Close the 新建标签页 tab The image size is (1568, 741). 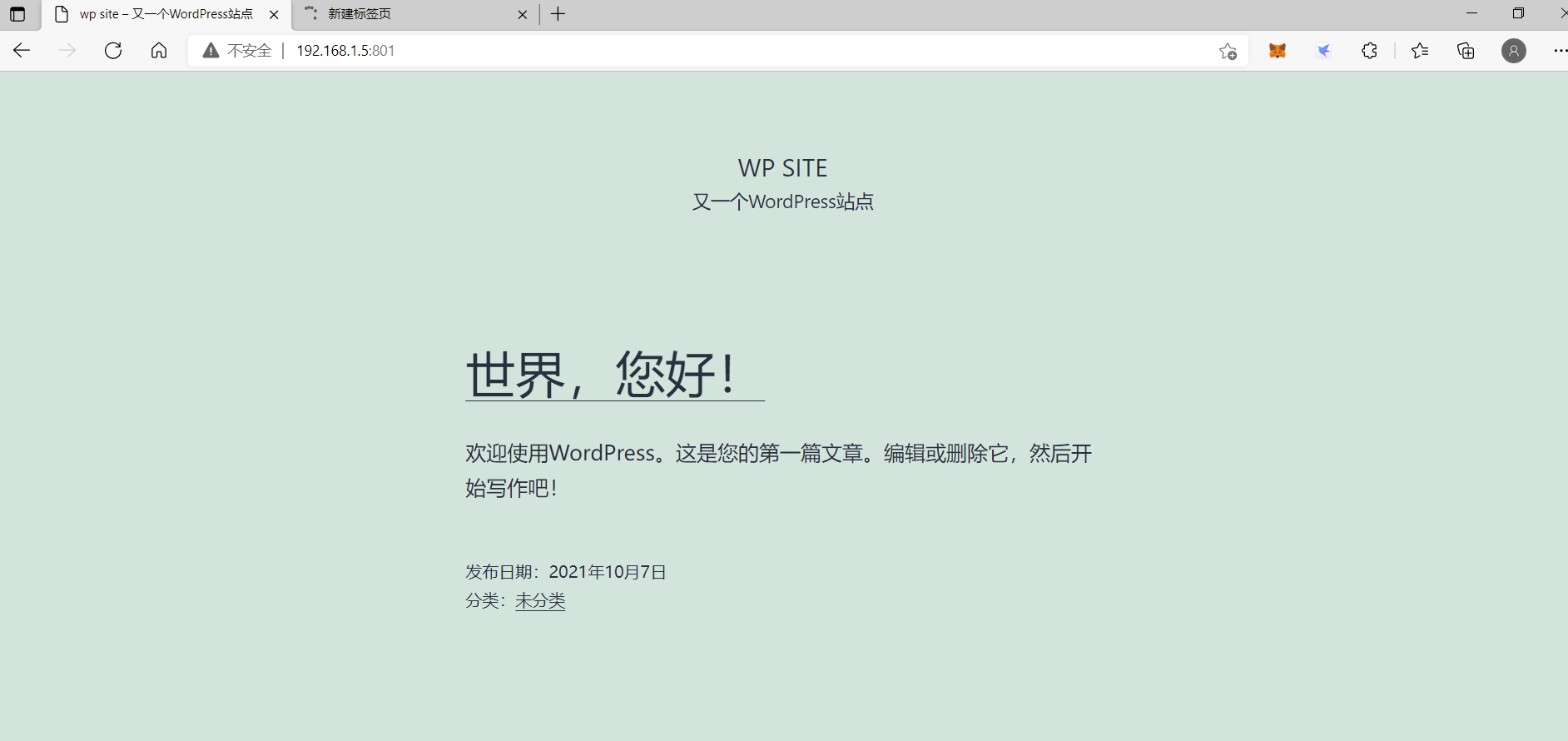pyautogui.click(x=523, y=14)
